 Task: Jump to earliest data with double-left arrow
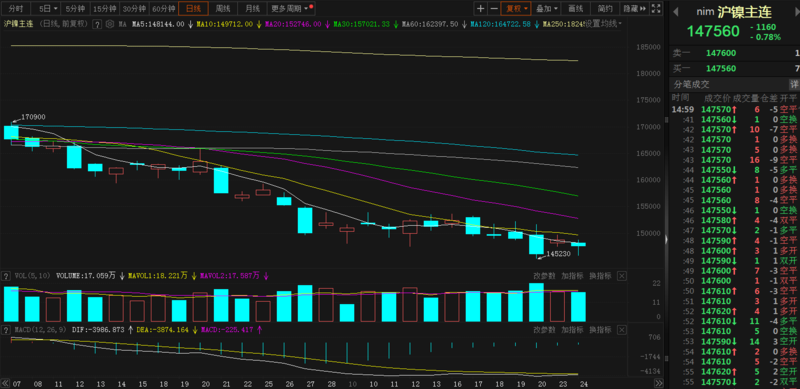(x=5, y=382)
